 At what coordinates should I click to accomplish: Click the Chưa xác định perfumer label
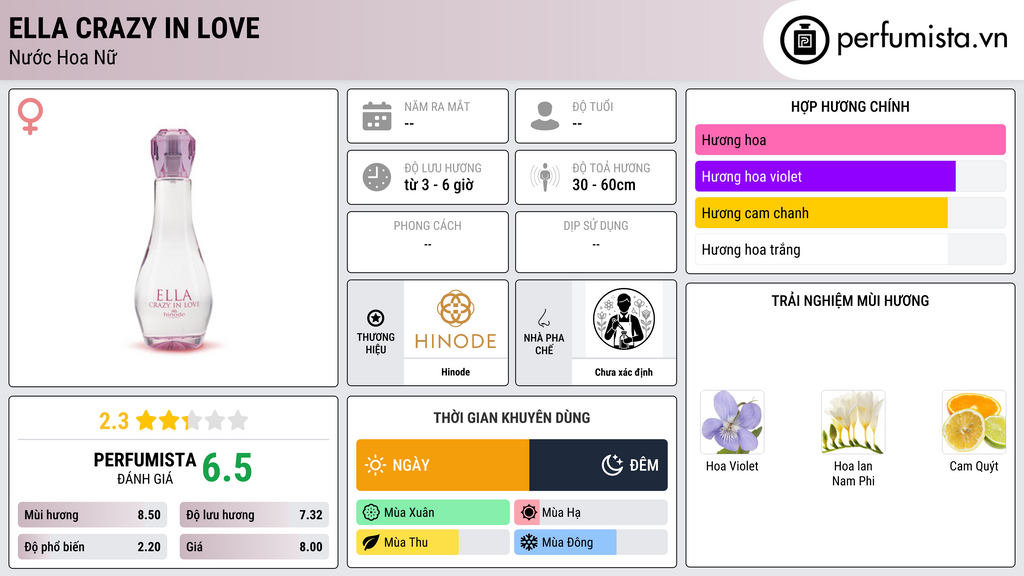624,372
